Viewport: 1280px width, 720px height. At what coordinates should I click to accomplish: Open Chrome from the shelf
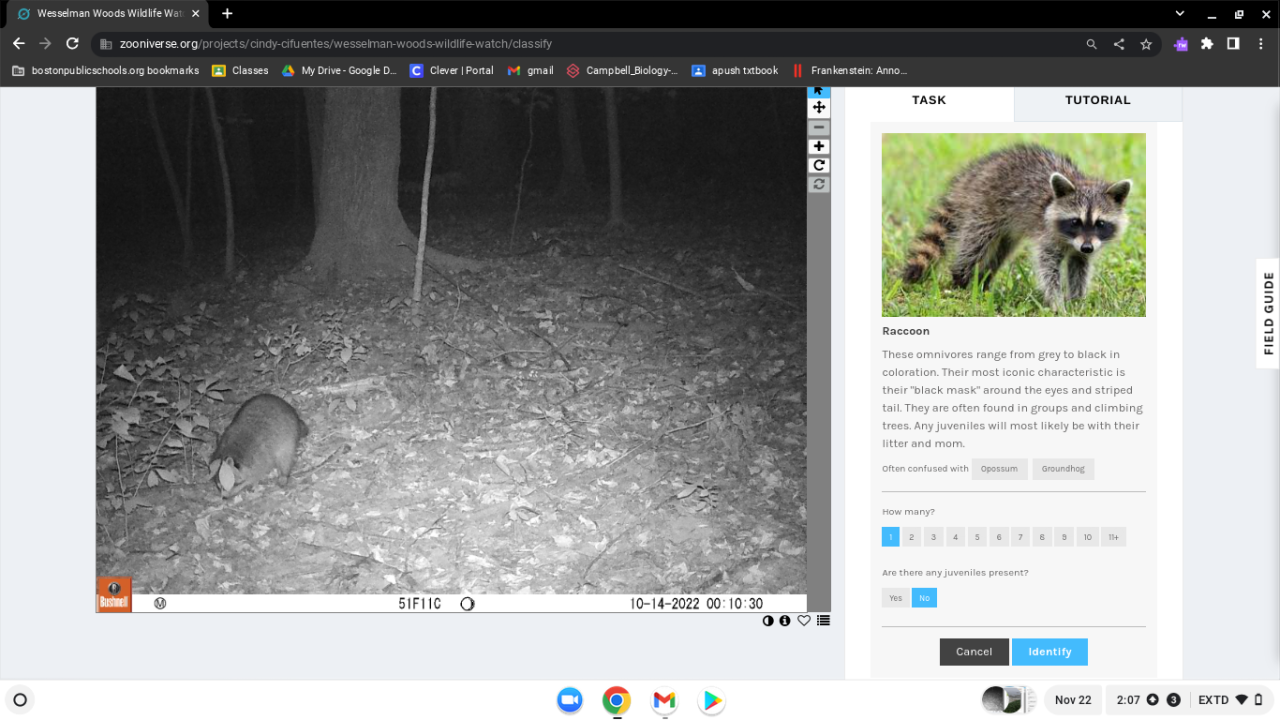tap(616, 700)
